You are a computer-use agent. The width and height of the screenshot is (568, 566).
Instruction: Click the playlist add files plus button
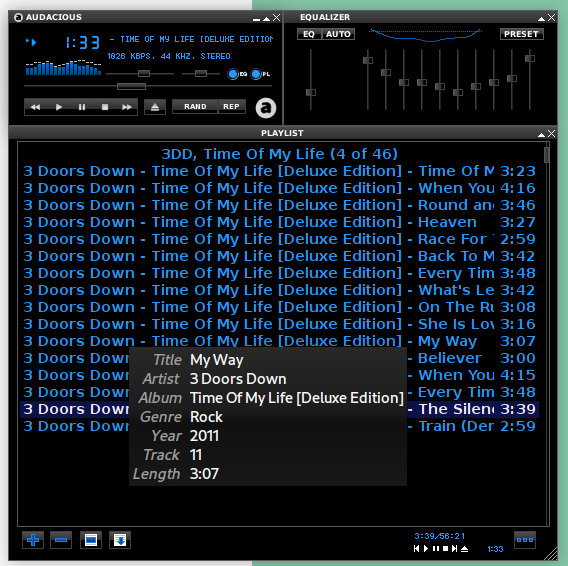click(x=33, y=540)
